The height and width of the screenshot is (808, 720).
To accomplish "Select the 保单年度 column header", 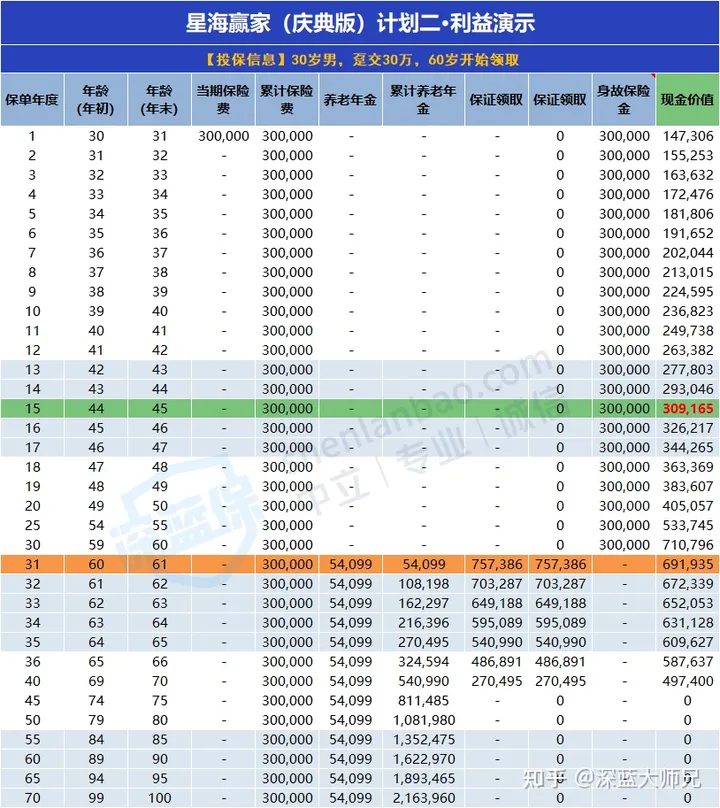I will (32, 100).
